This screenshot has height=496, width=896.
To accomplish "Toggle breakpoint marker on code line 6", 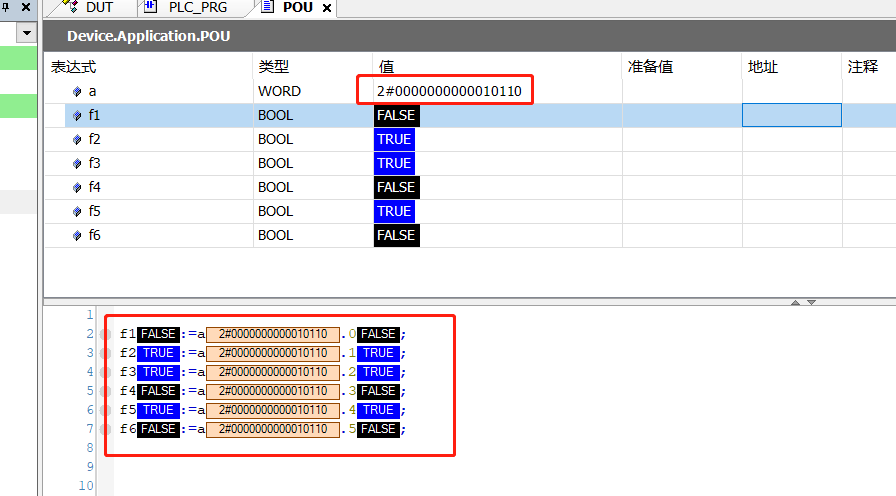I will click(x=105, y=410).
